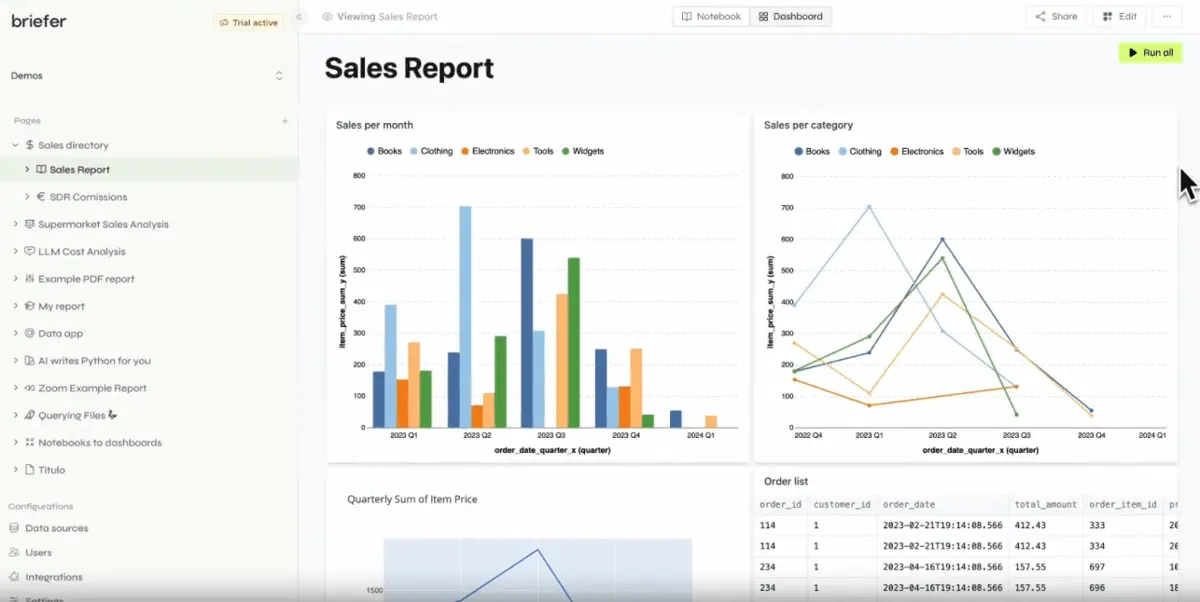Open the Zoom Example Report page
The image size is (1200, 602).
pos(92,388)
